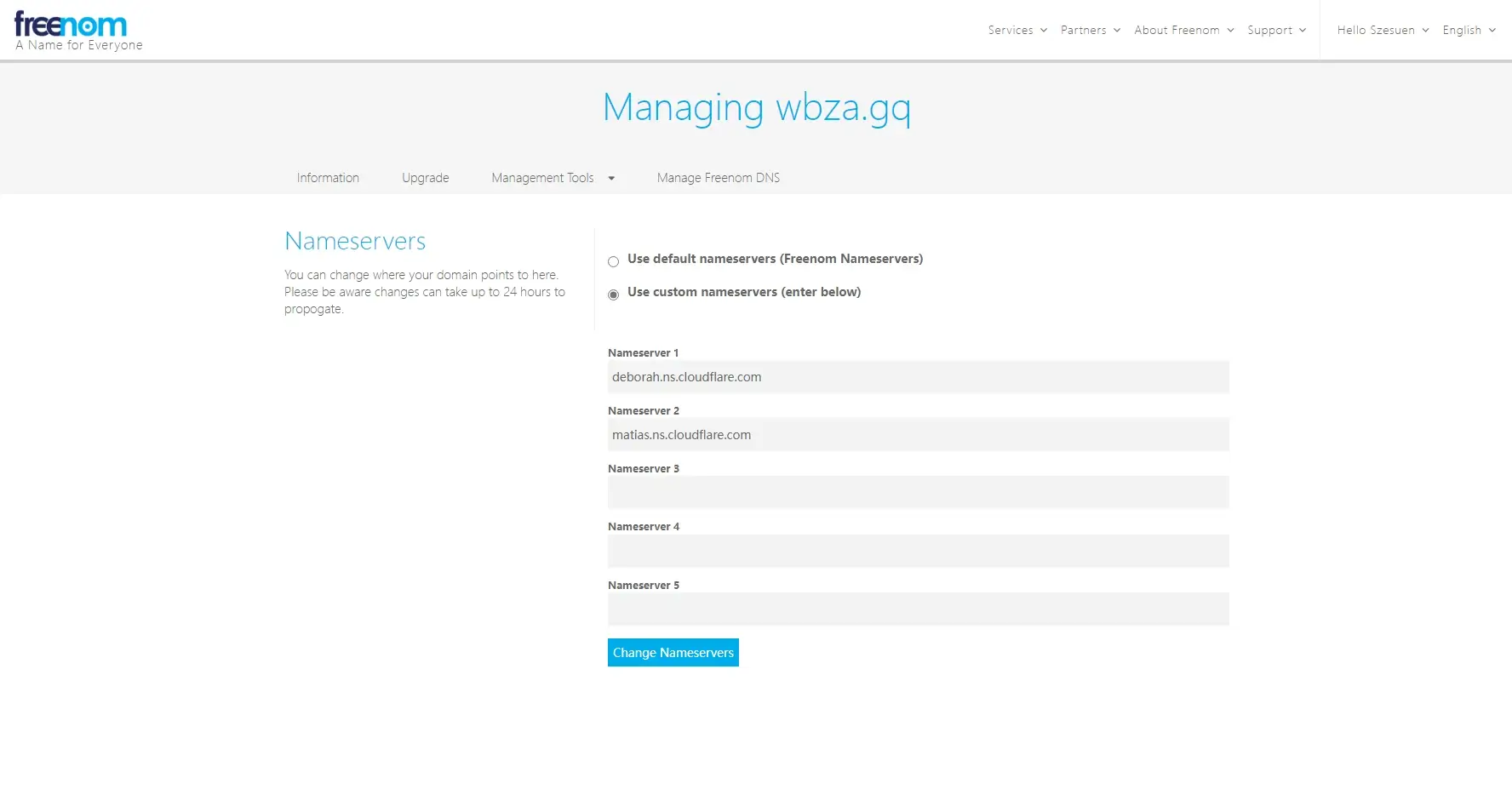This screenshot has height=795, width=1512.
Task: Click the Change Nameservers button
Action: coord(673,653)
